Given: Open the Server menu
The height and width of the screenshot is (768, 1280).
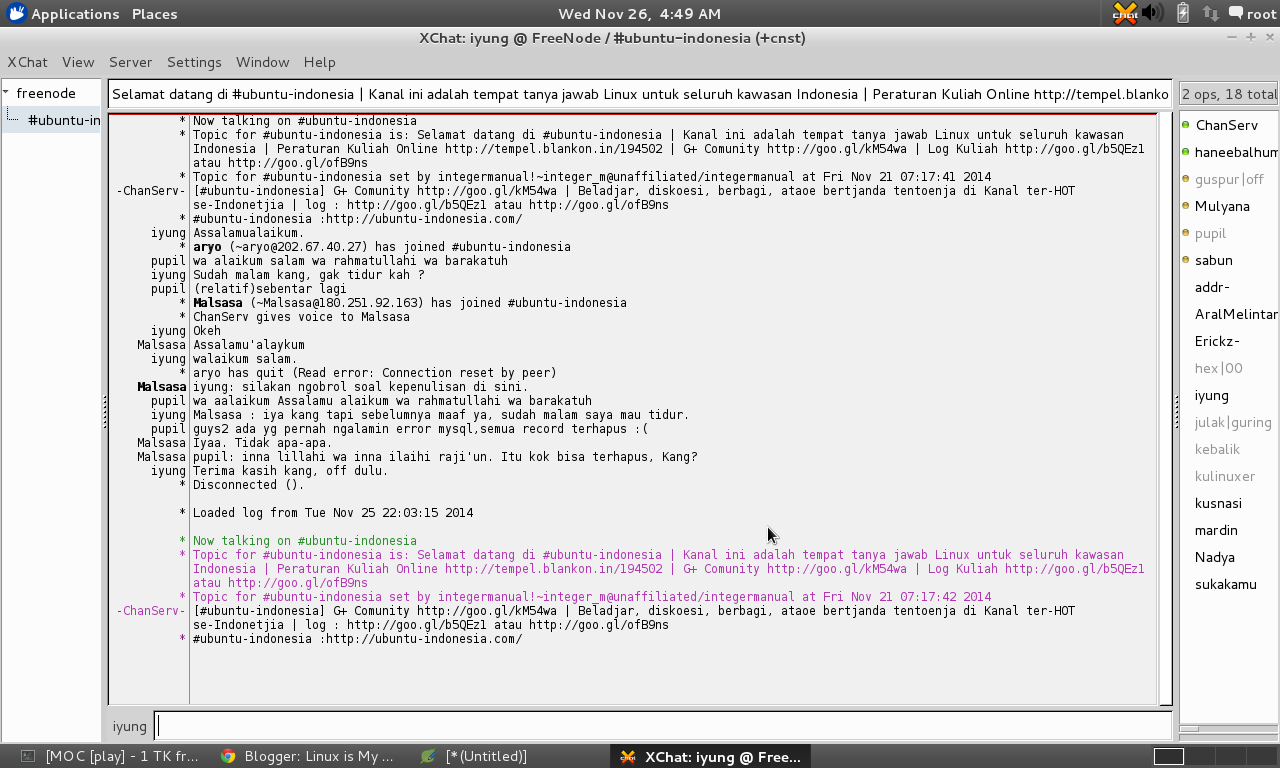Looking at the screenshot, I should [130, 62].
